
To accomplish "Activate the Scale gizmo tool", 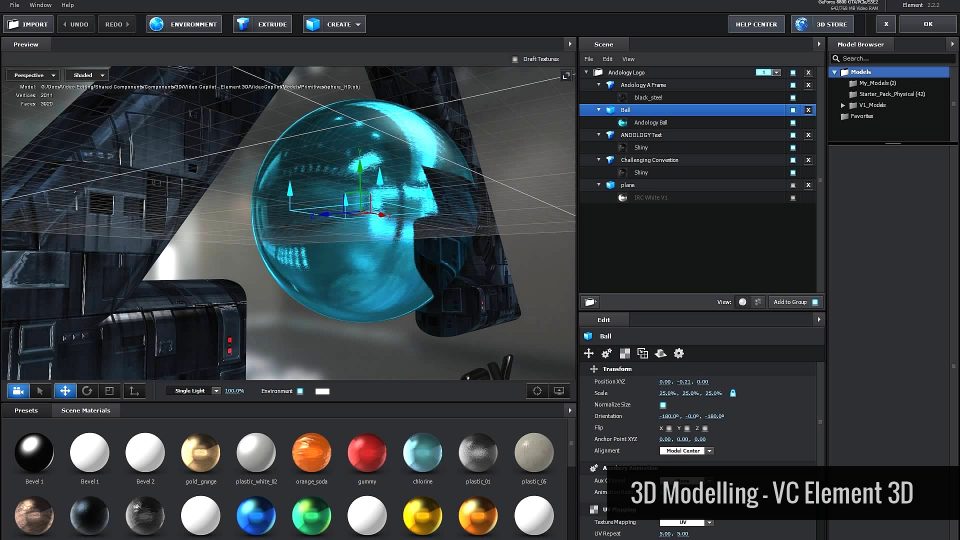I will coord(110,391).
